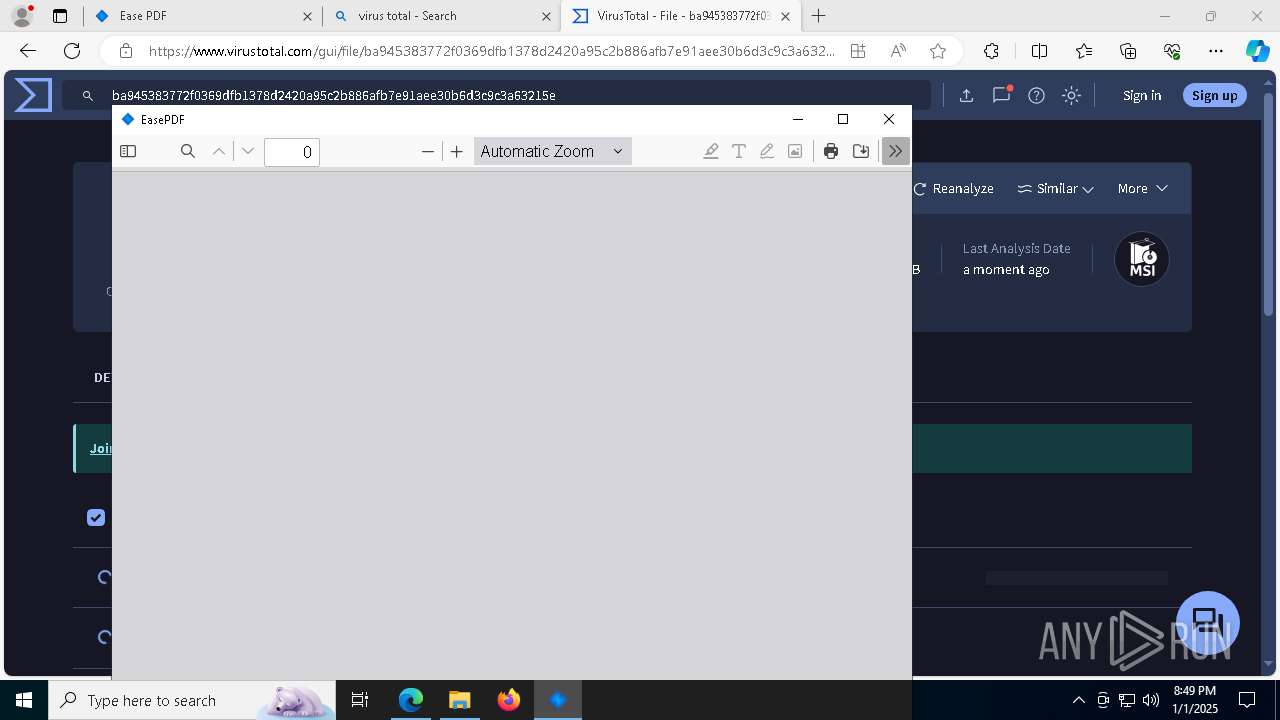Open Microsoft Edge from taskbar
This screenshot has height=720, width=1280.
pyautogui.click(x=411, y=700)
